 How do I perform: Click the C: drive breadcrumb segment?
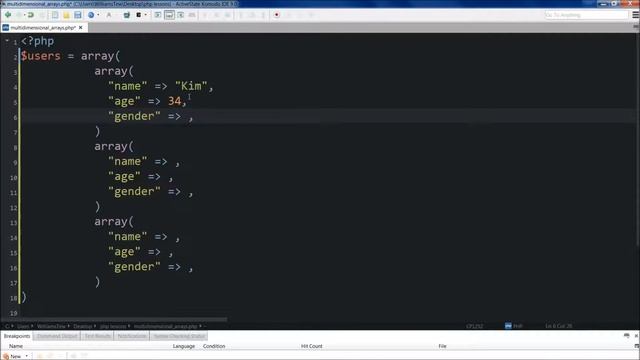point(8,326)
